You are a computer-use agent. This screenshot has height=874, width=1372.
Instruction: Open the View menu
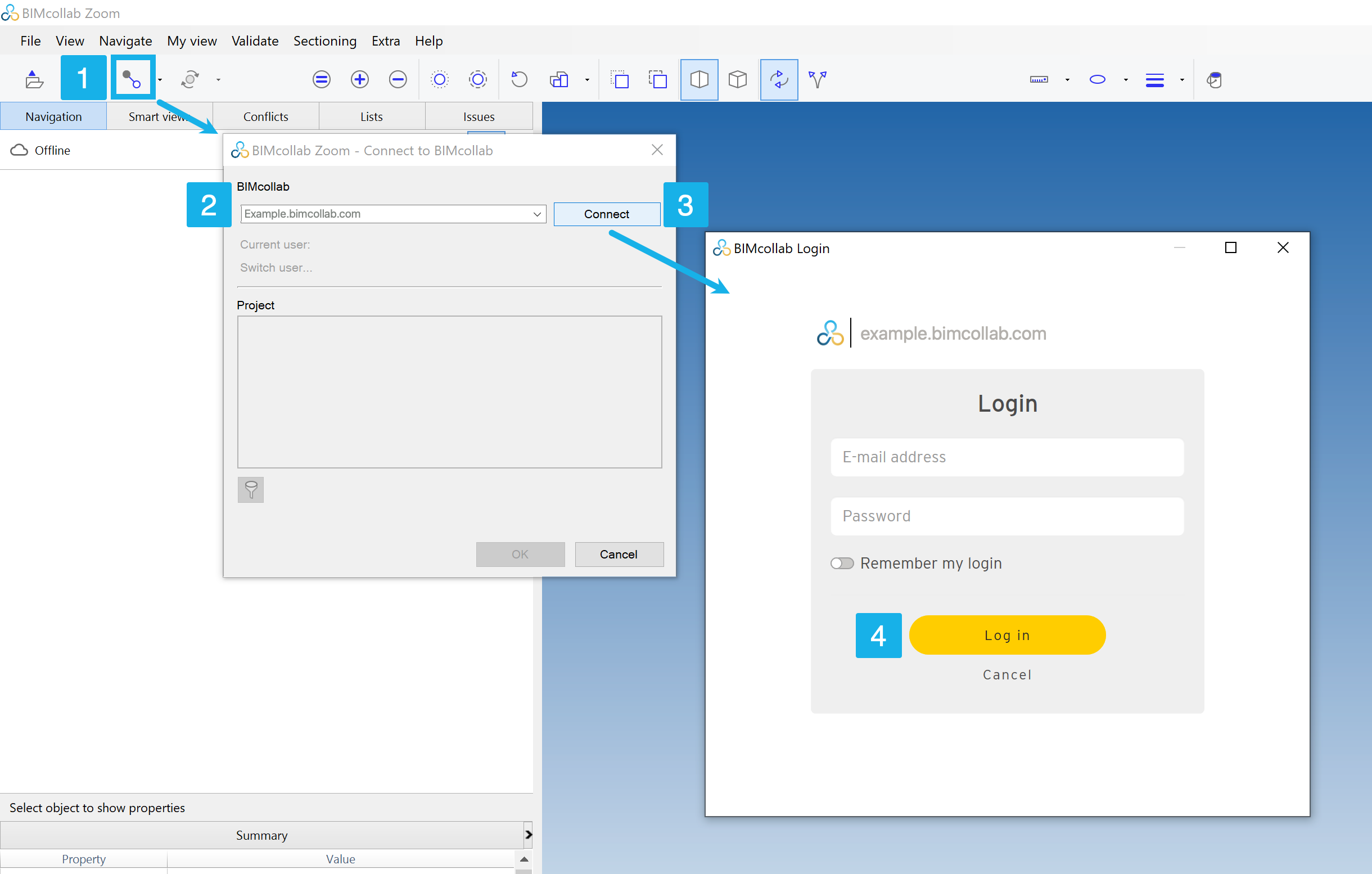[70, 41]
